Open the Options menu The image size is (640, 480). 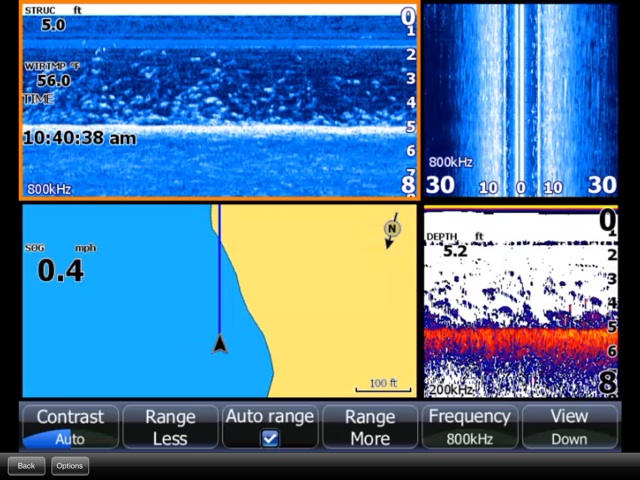coord(70,466)
